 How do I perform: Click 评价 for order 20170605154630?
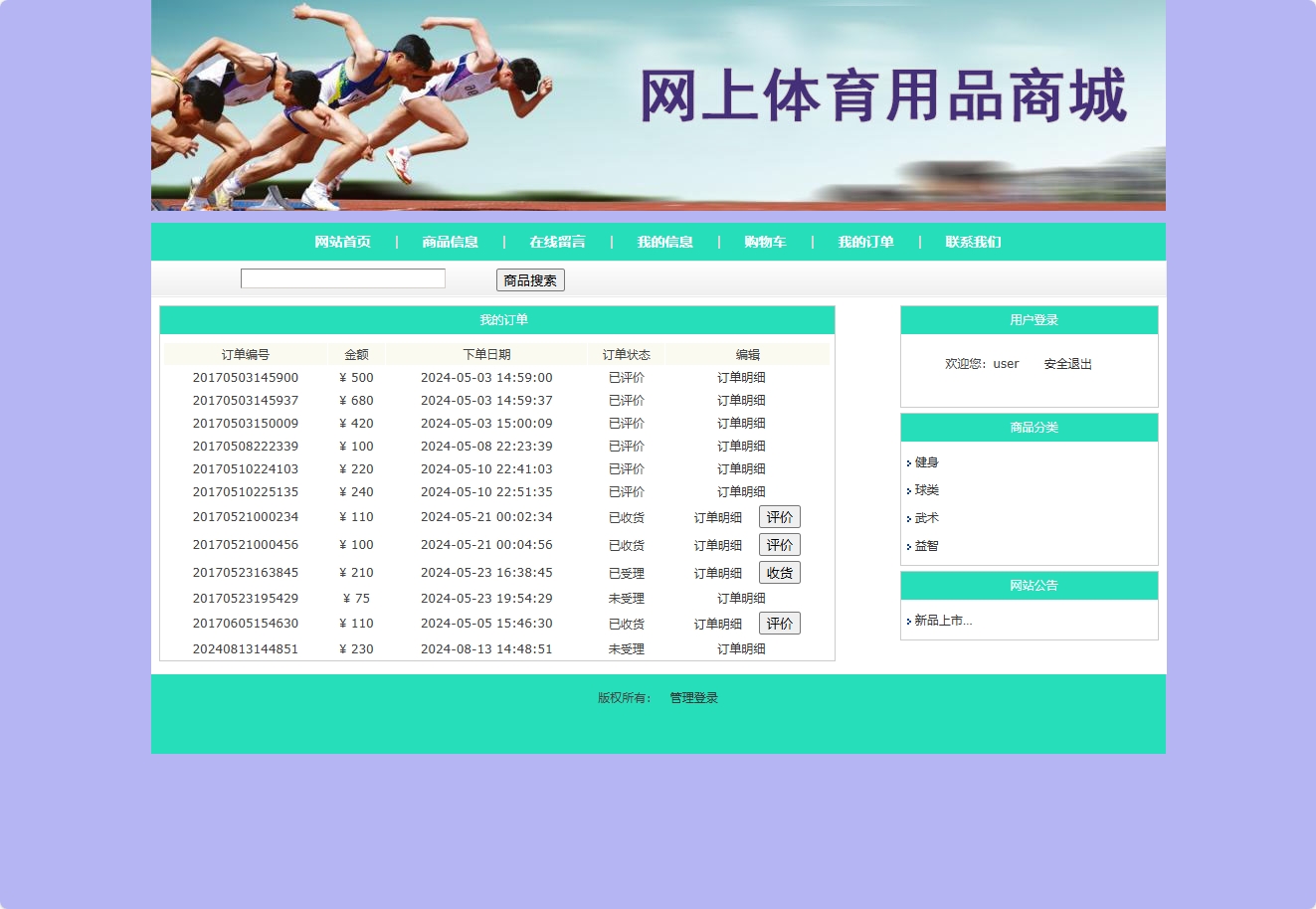point(779,623)
